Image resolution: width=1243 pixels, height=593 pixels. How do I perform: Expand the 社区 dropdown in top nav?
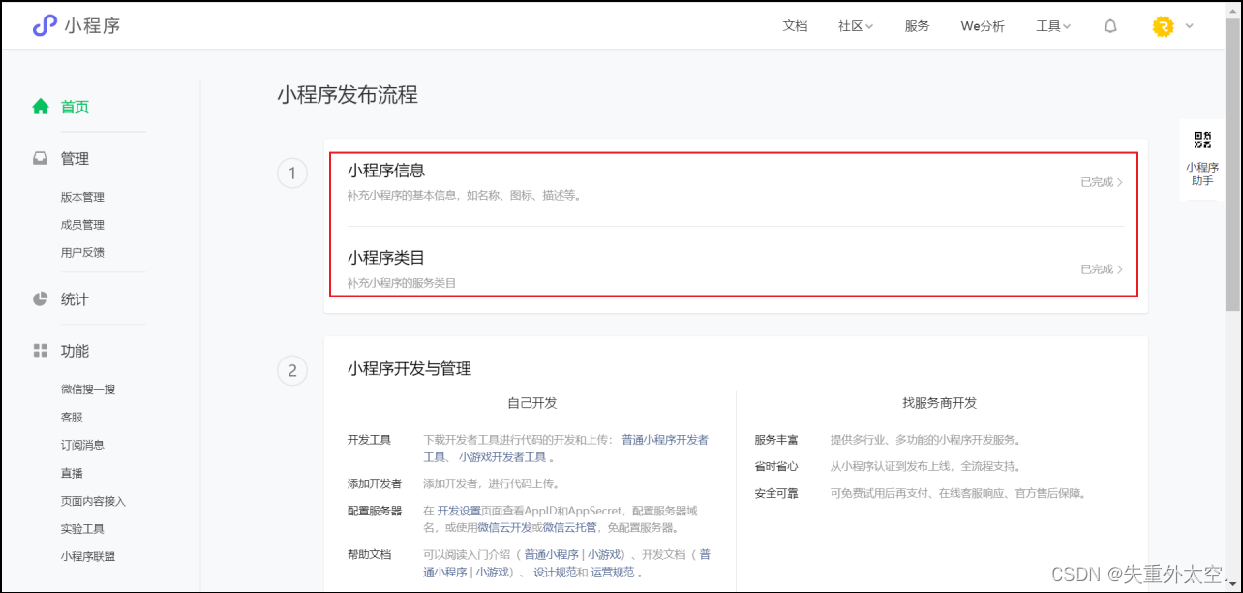click(x=855, y=27)
